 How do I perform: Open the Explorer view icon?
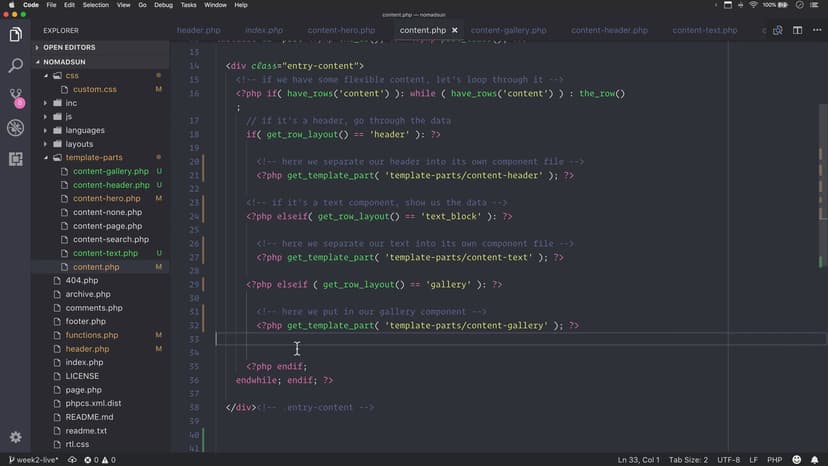click(x=15, y=35)
